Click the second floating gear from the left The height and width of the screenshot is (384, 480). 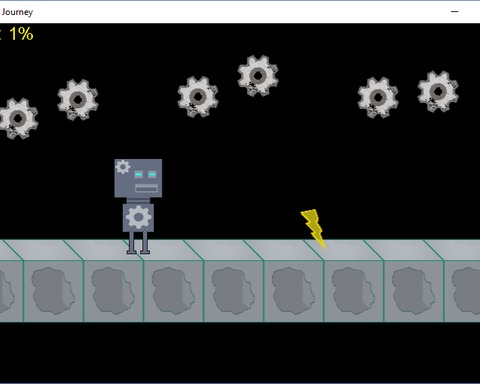click(78, 100)
